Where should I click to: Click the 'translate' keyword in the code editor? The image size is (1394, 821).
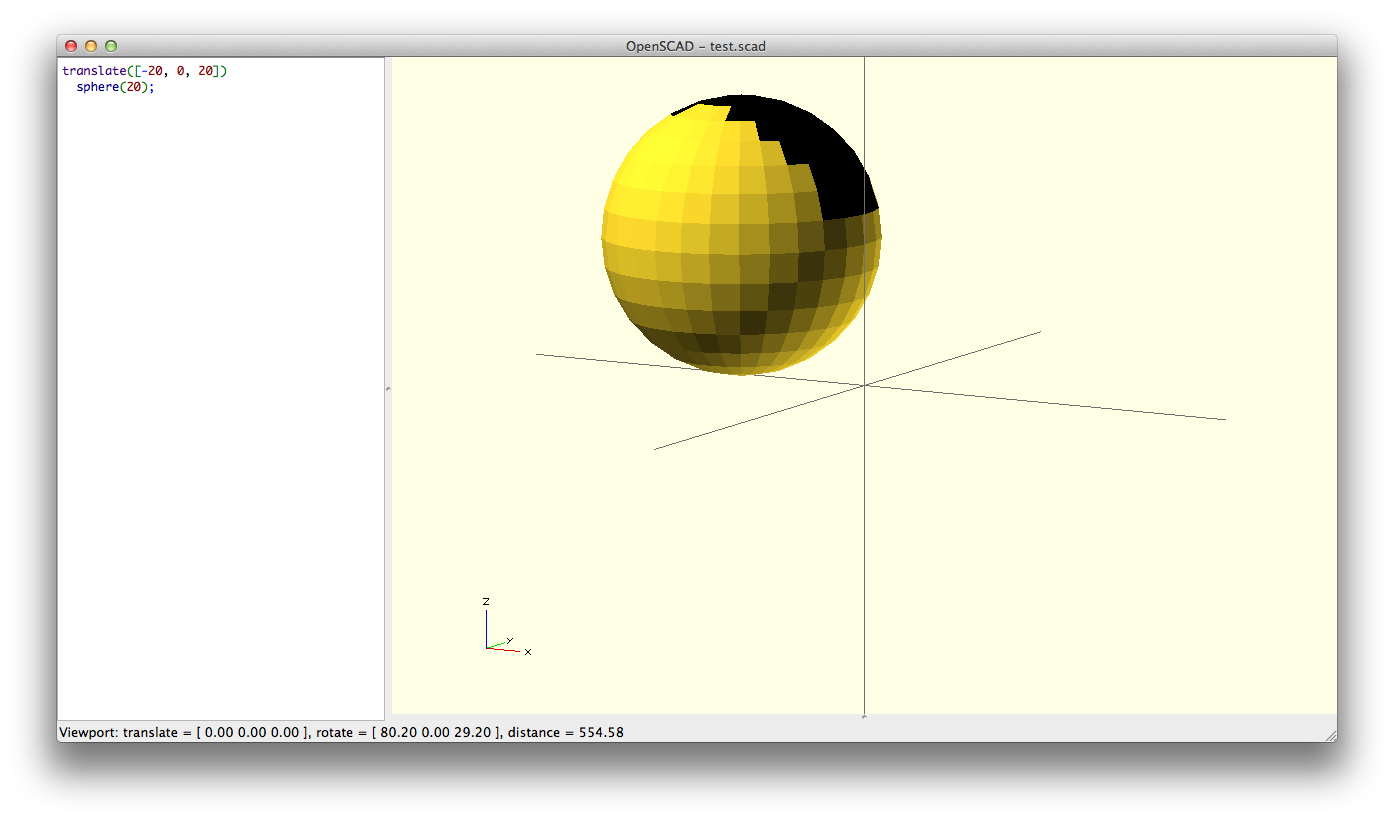pyautogui.click(x=95, y=71)
